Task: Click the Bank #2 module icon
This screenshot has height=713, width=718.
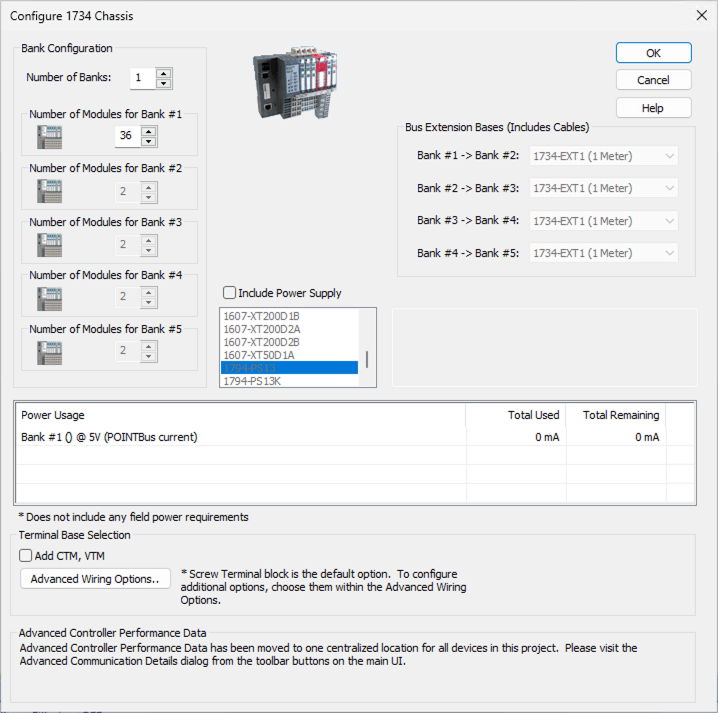Action: coord(49,190)
